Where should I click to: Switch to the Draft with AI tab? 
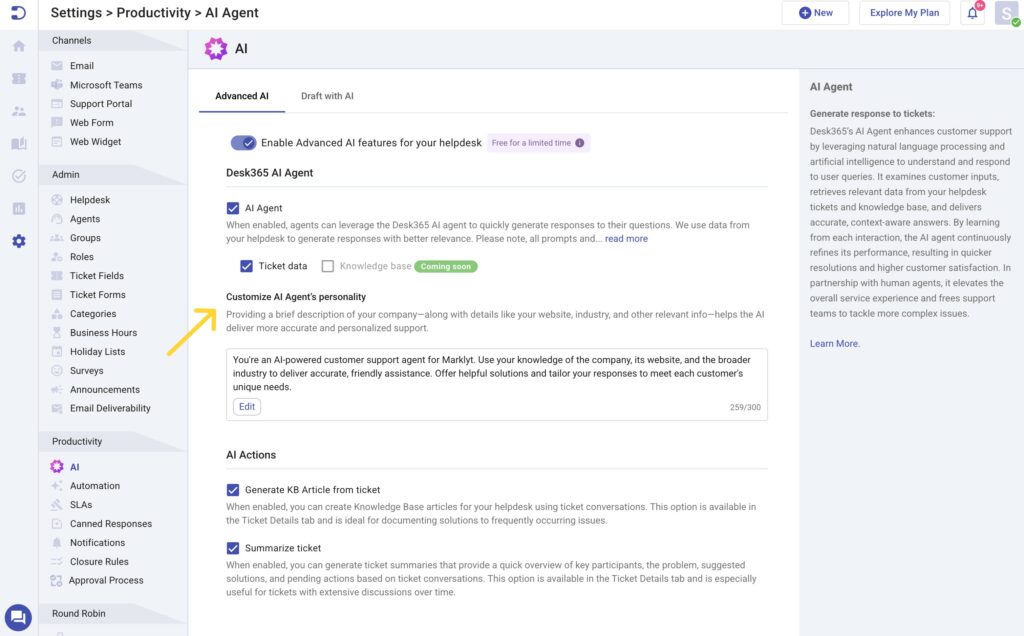click(327, 96)
